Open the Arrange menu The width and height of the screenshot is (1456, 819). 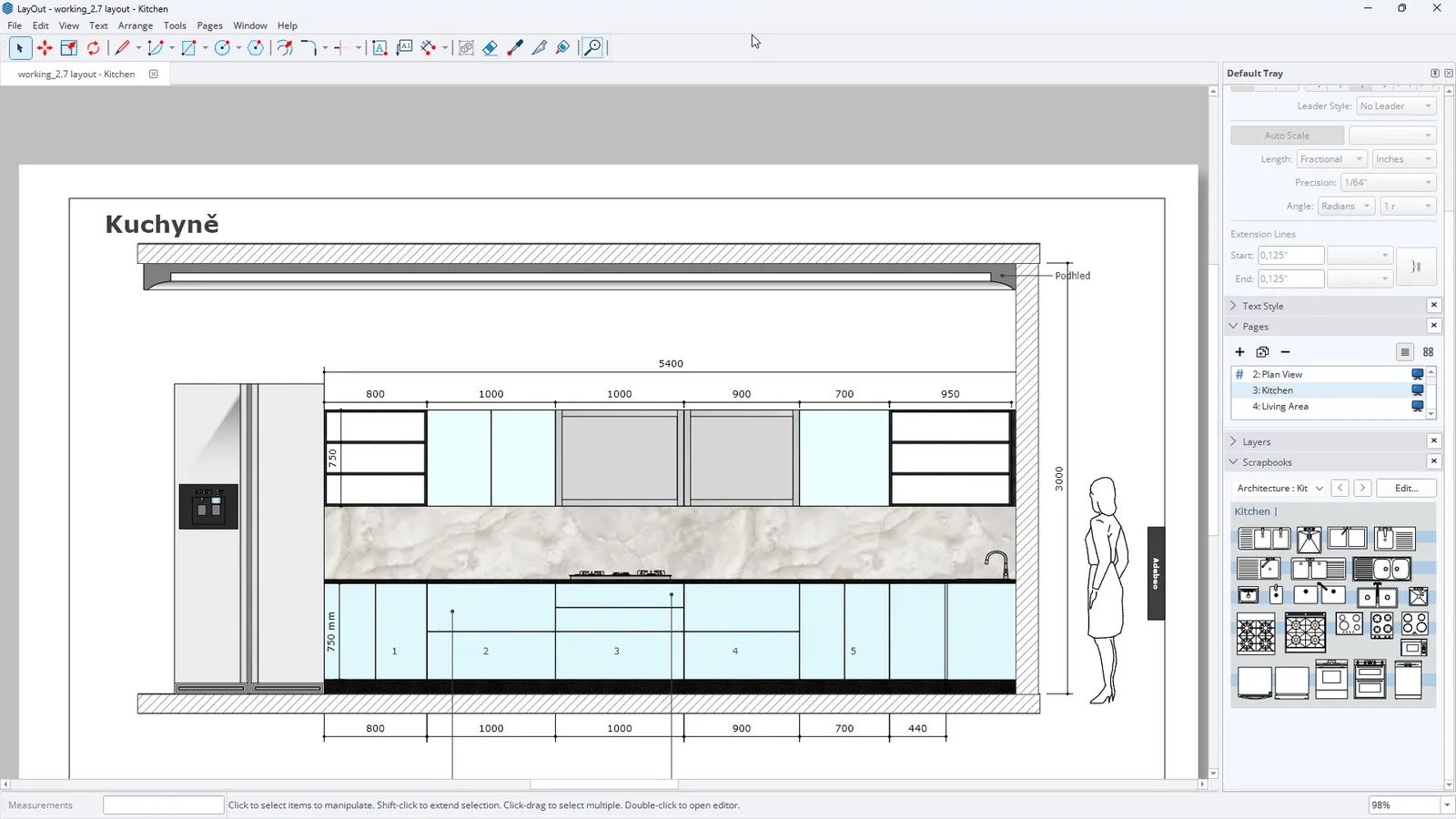click(x=136, y=25)
